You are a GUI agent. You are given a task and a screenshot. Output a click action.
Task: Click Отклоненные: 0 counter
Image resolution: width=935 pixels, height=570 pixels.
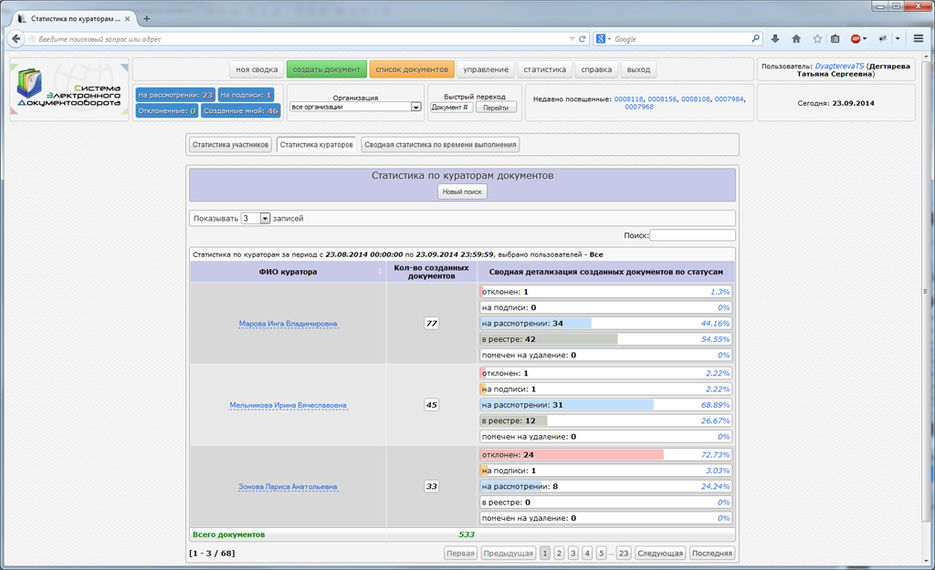coord(167,110)
